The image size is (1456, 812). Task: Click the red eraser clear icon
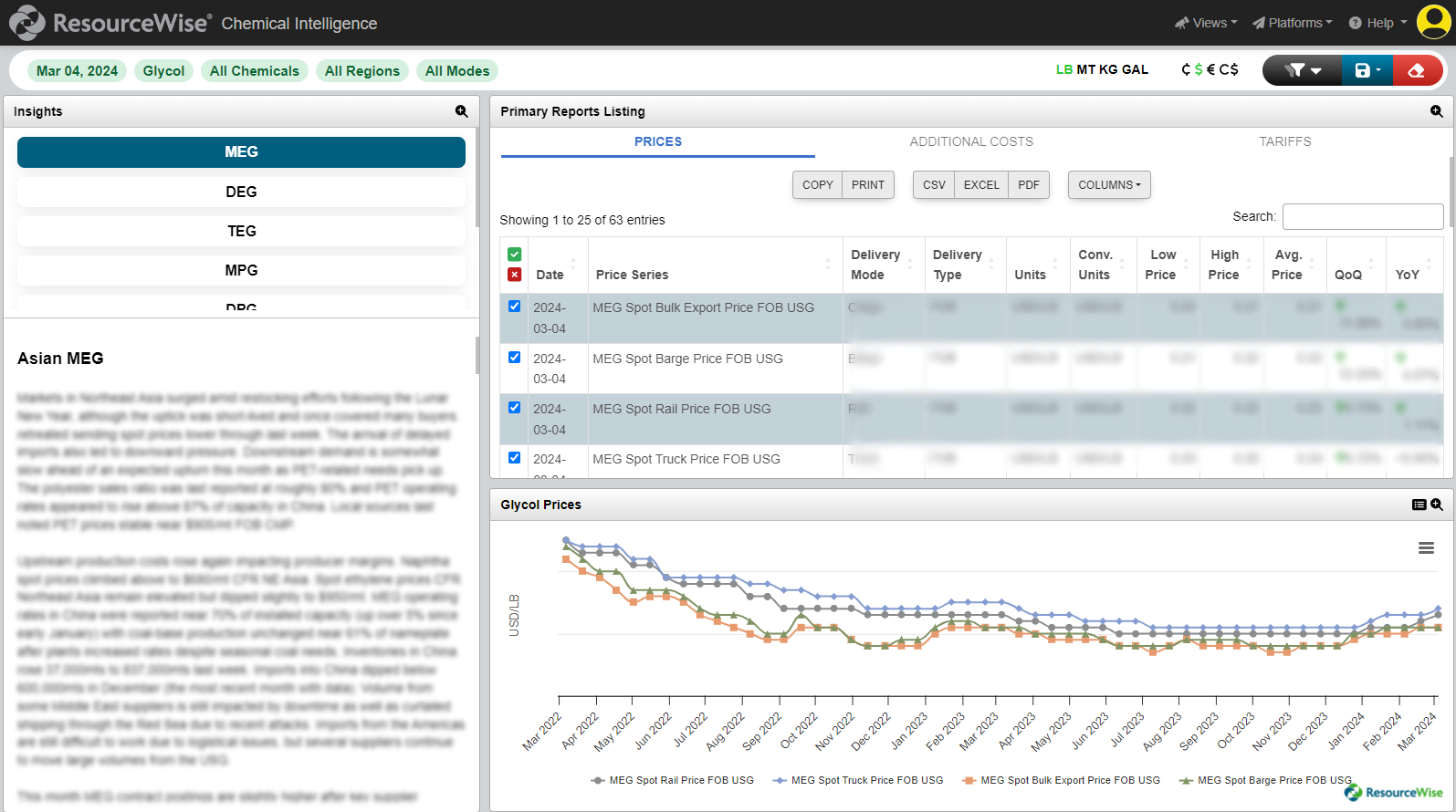1417,70
